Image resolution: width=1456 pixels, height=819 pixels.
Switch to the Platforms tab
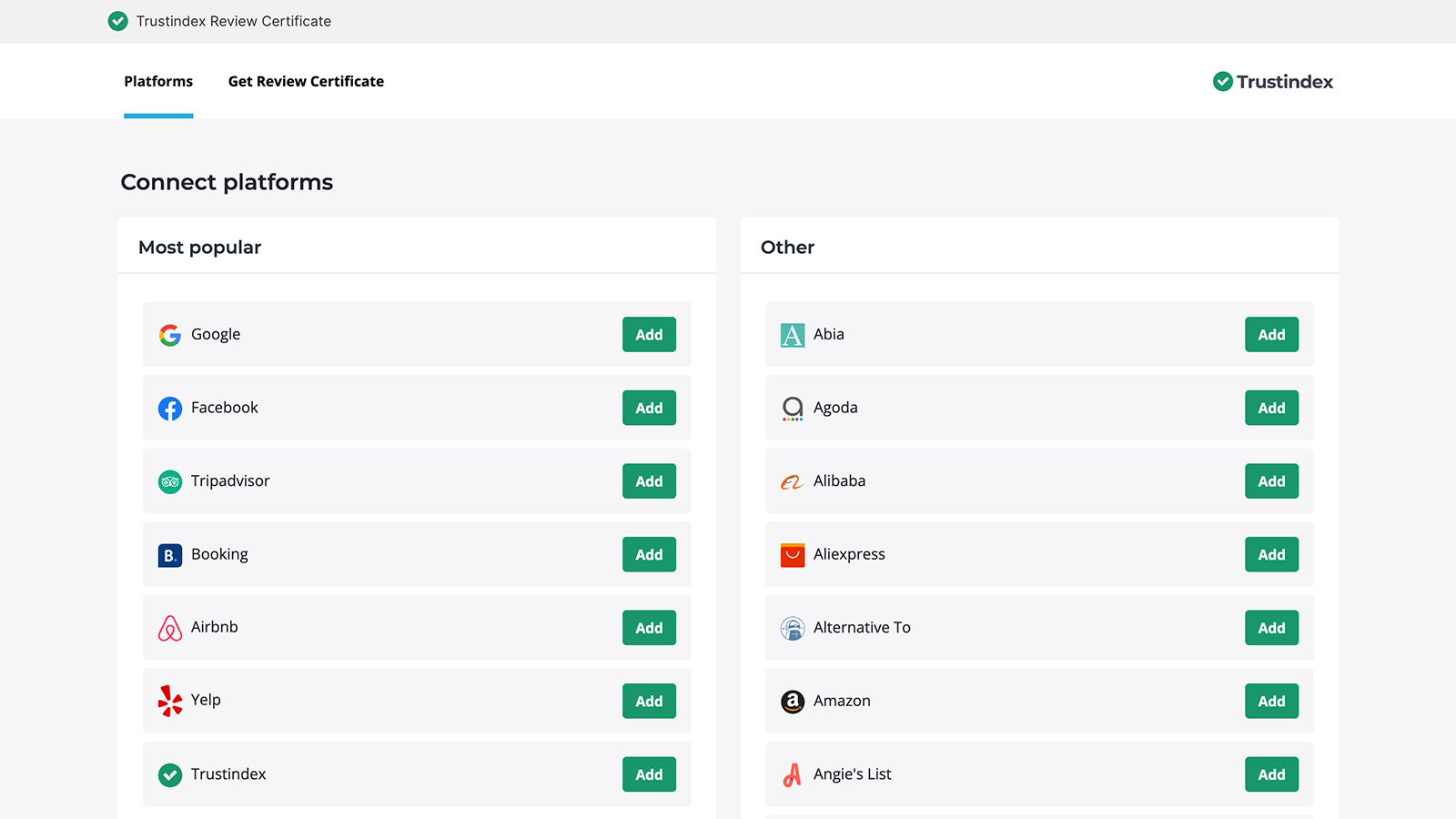pos(158,81)
